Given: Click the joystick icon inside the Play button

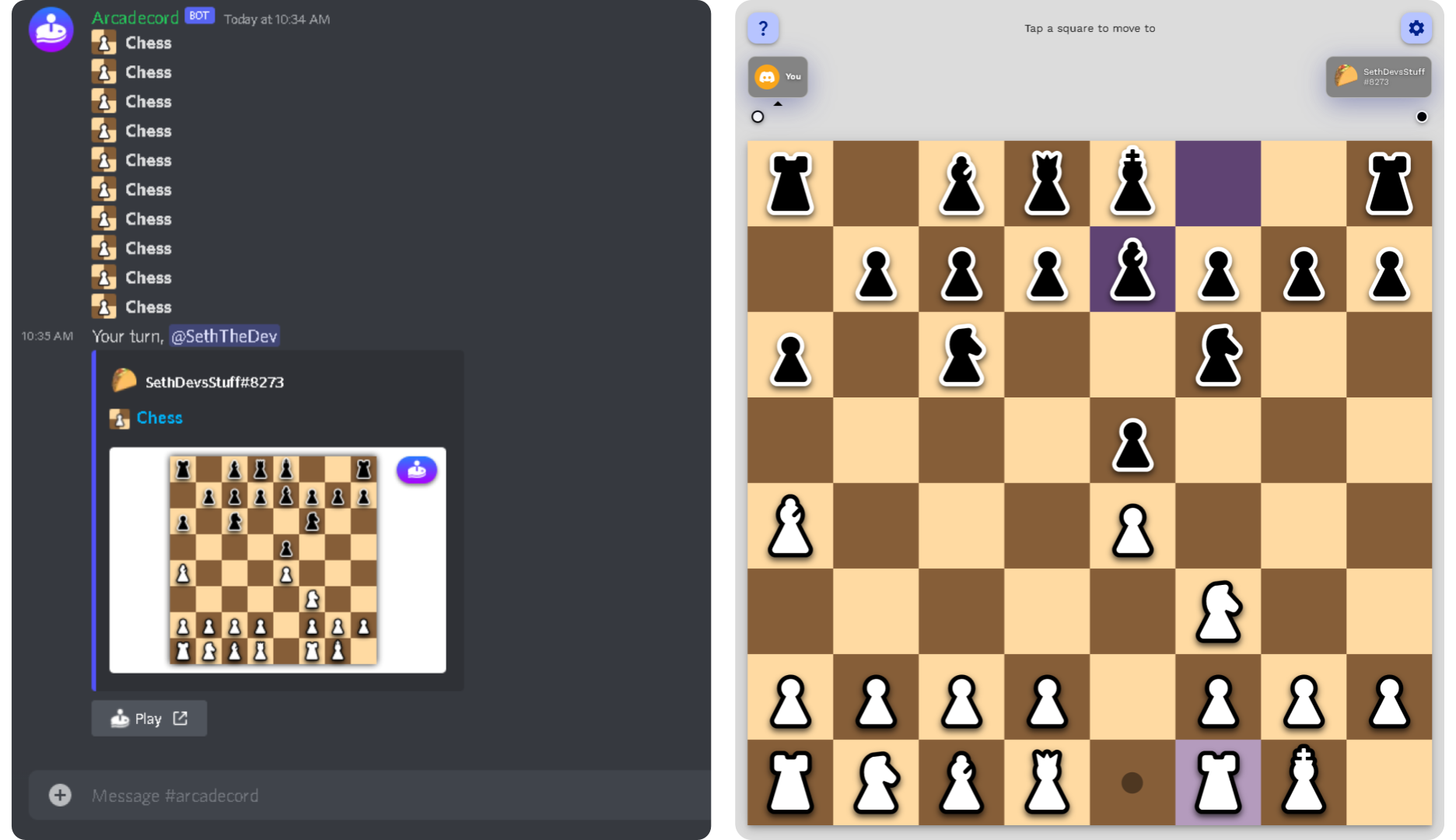Looking at the screenshot, I should tap(121, 718).
